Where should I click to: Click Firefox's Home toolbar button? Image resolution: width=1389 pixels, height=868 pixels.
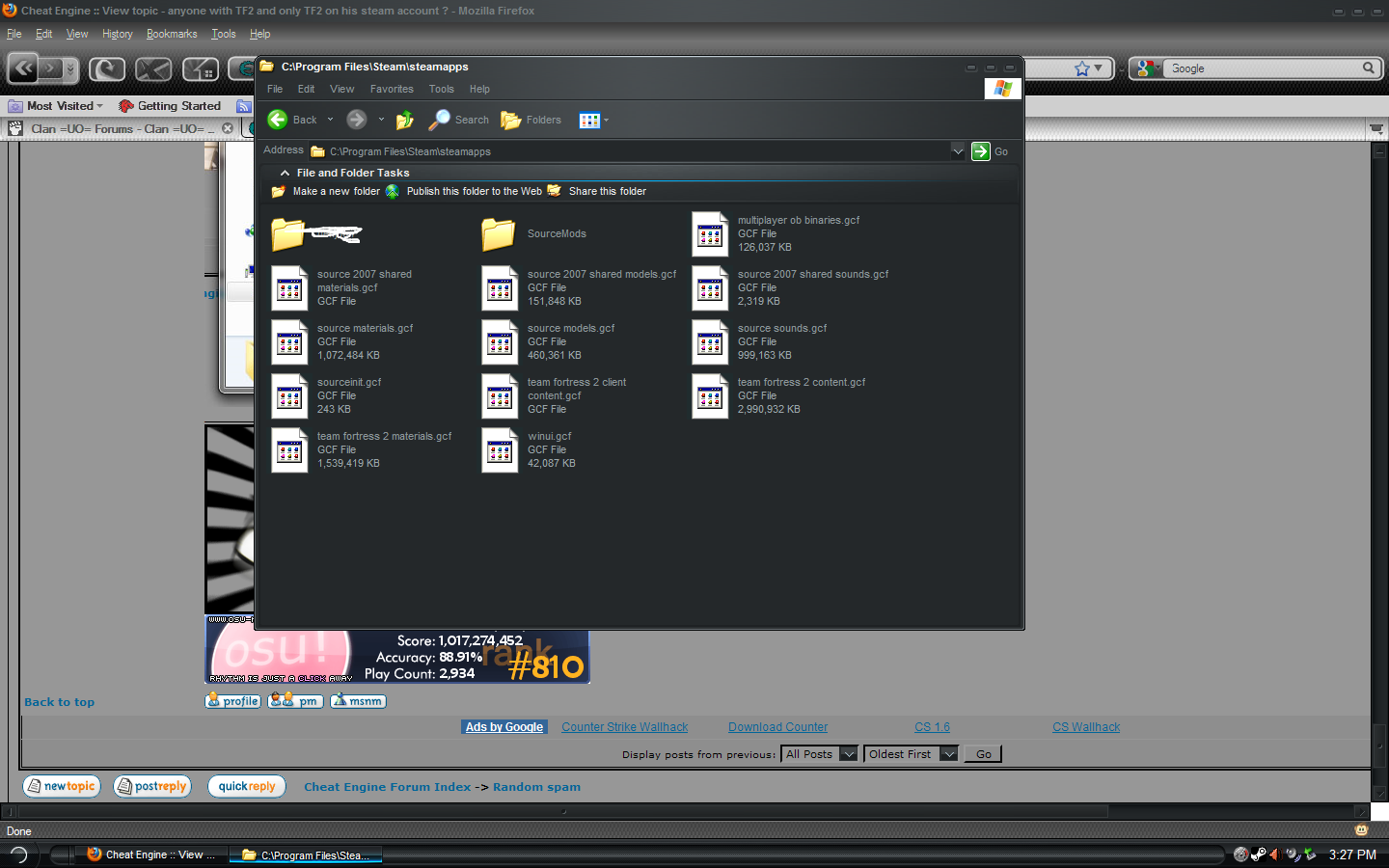[x=201, y=68]
